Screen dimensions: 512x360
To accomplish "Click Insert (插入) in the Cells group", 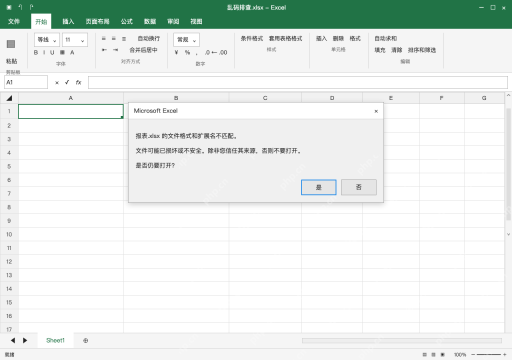I will (x=321, y=39).
